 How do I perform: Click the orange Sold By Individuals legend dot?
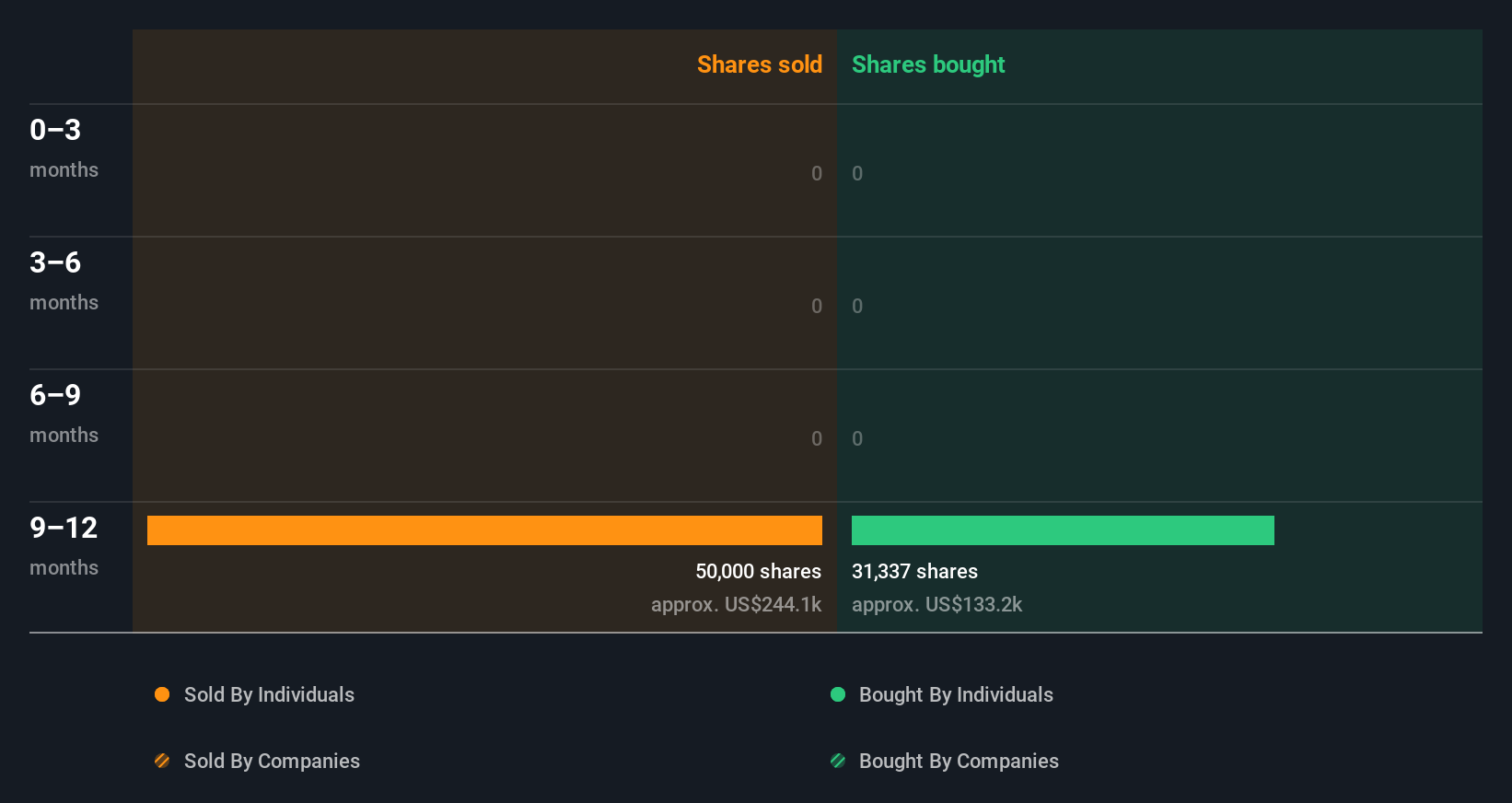coord(162,694)
